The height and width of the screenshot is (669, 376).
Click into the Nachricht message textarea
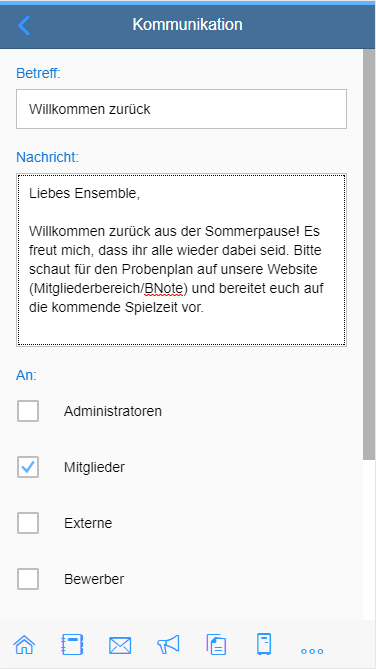(x=181, y=260)
